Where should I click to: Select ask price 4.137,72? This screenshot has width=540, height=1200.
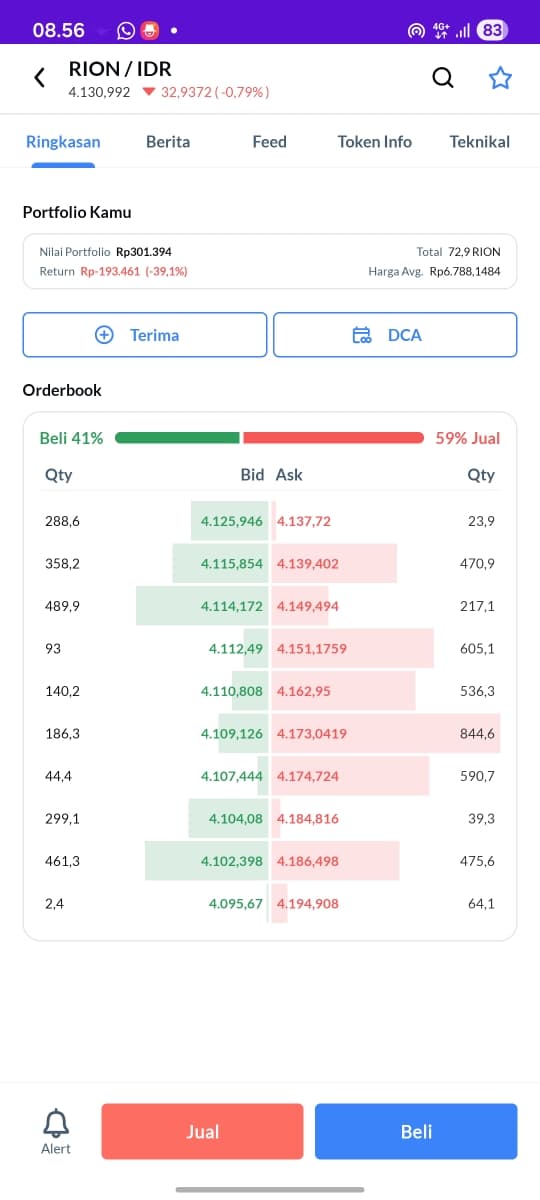pyautogui.click(x=304, y=521)
